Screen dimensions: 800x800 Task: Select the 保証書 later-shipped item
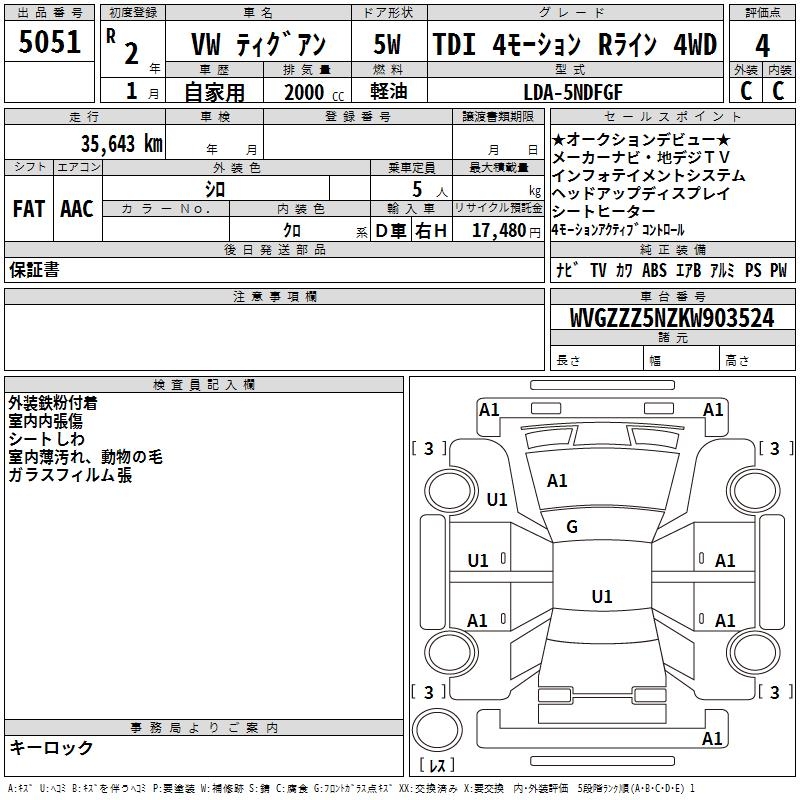pyautogui.click(x=34, y=270)
